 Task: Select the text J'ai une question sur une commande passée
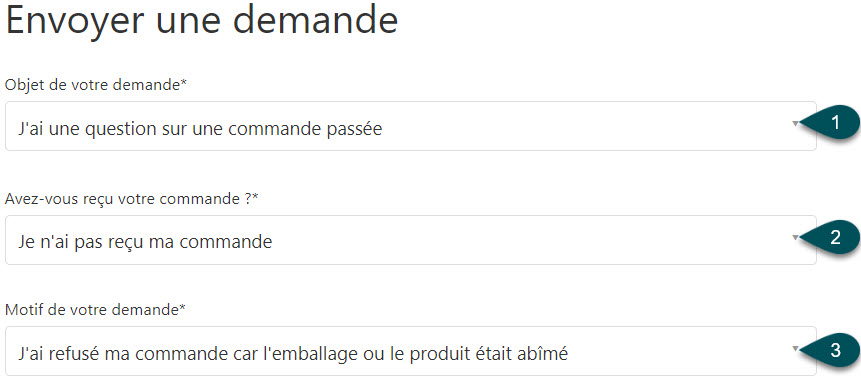[200, 129]
